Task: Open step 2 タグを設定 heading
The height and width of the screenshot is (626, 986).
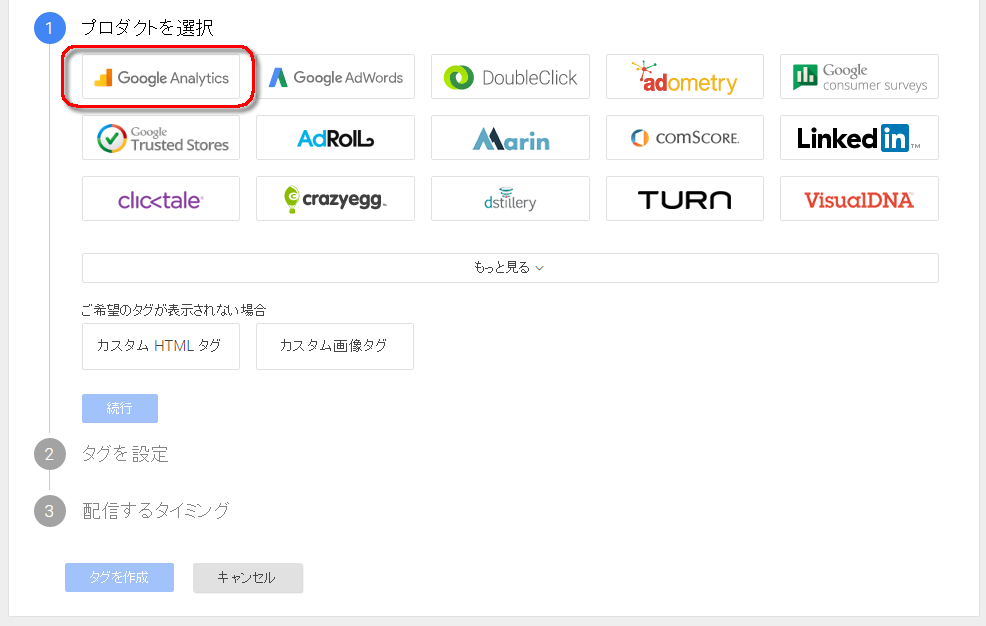Action: pyautogui.click(x=125, y=454)
